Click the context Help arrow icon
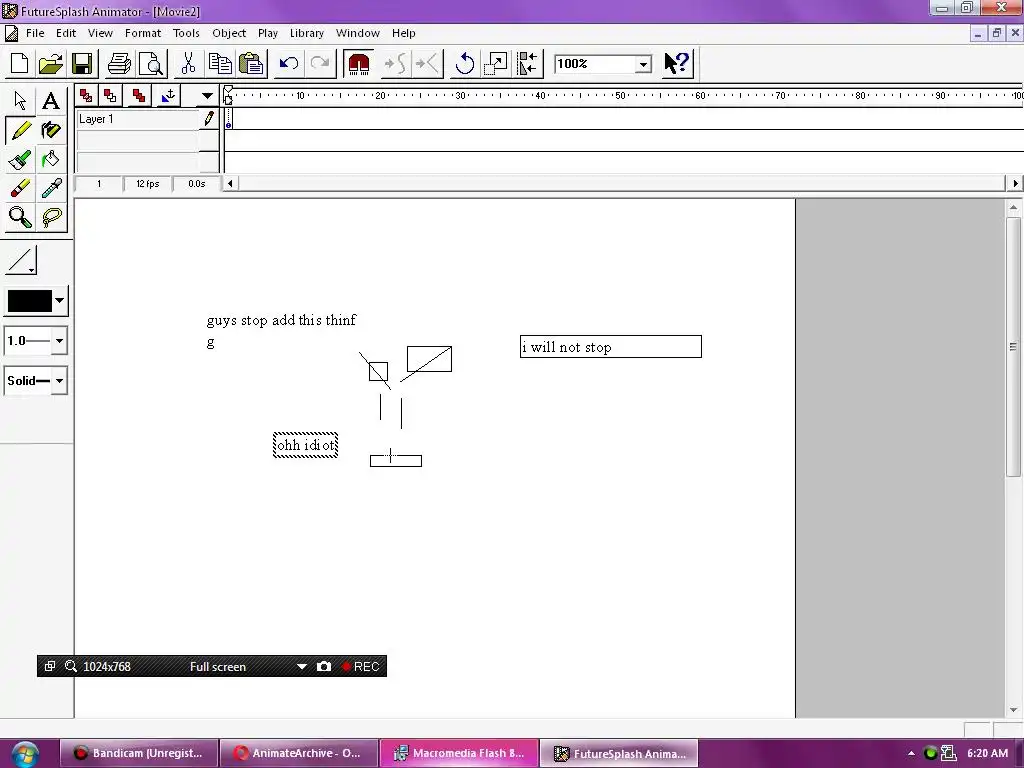The image size is (1024, 768). click(x=677, y=63)
